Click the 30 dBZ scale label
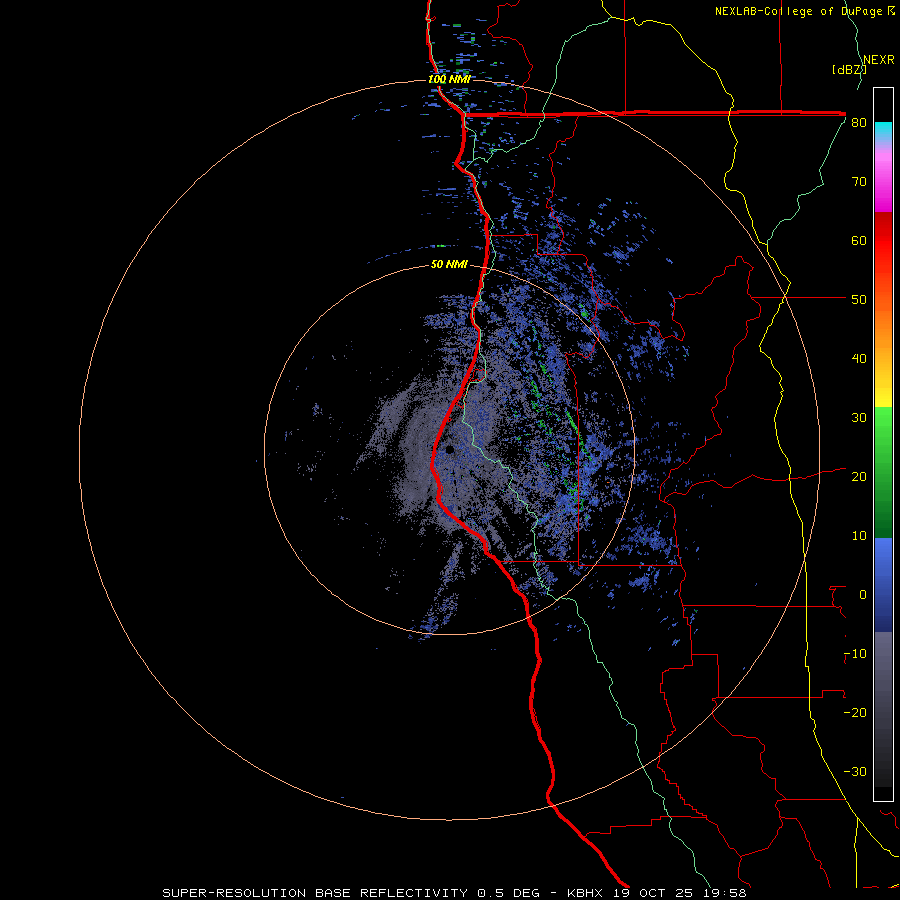Viewport: 900px width, 900px height. point(859,418)
